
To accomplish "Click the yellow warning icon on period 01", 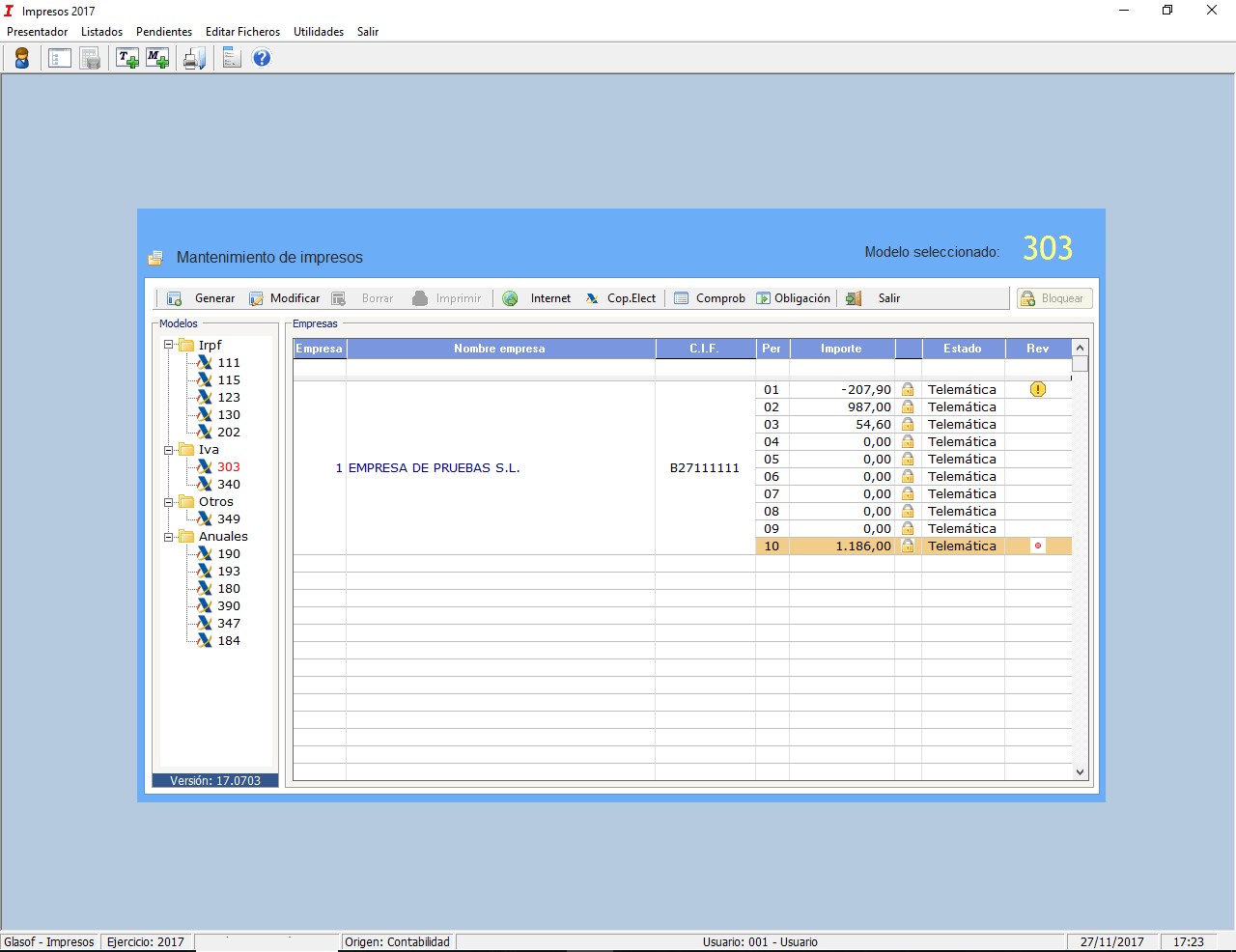I will [1038, 390].
